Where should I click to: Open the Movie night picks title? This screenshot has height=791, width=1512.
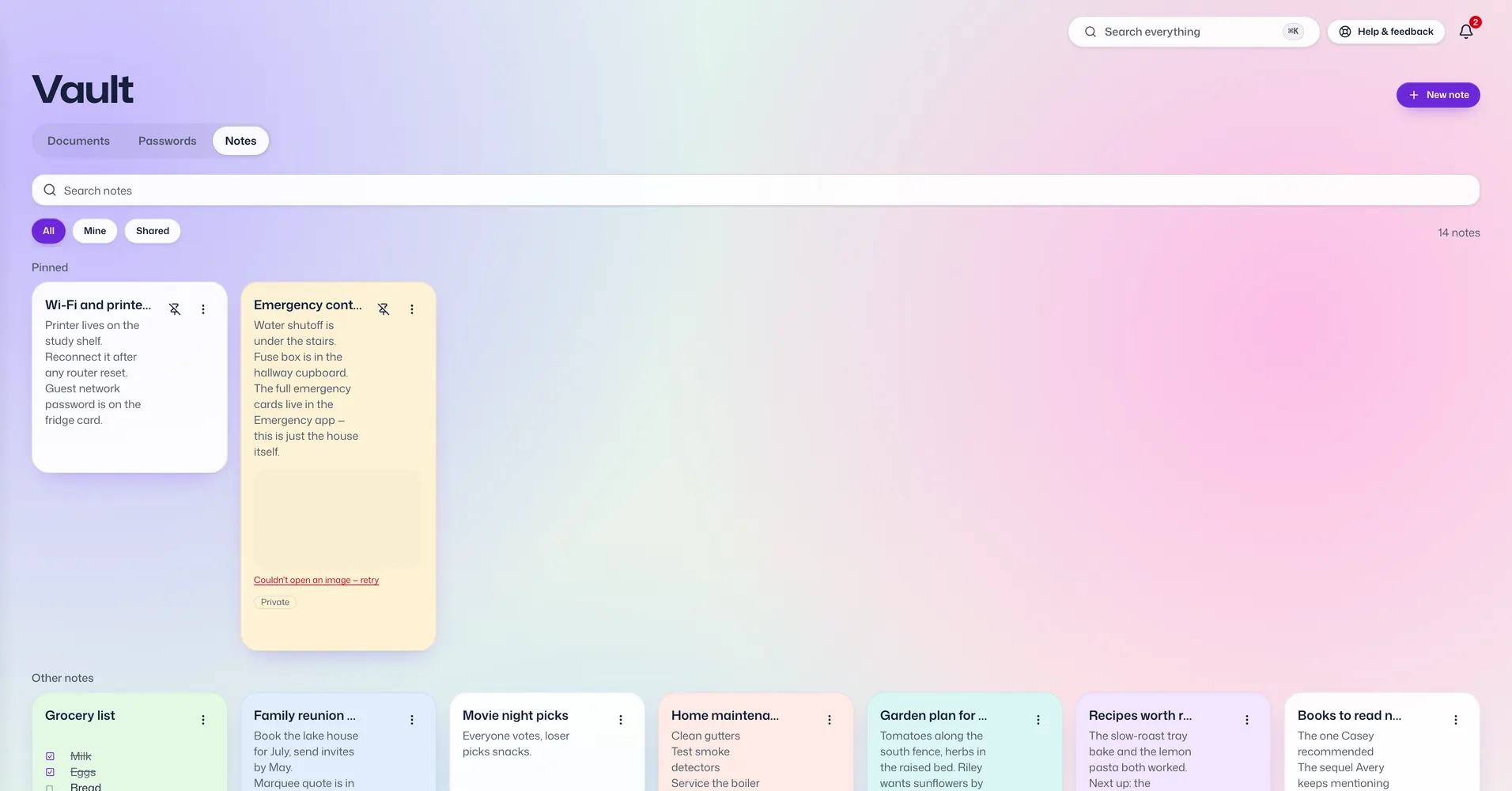click(516, 715)
